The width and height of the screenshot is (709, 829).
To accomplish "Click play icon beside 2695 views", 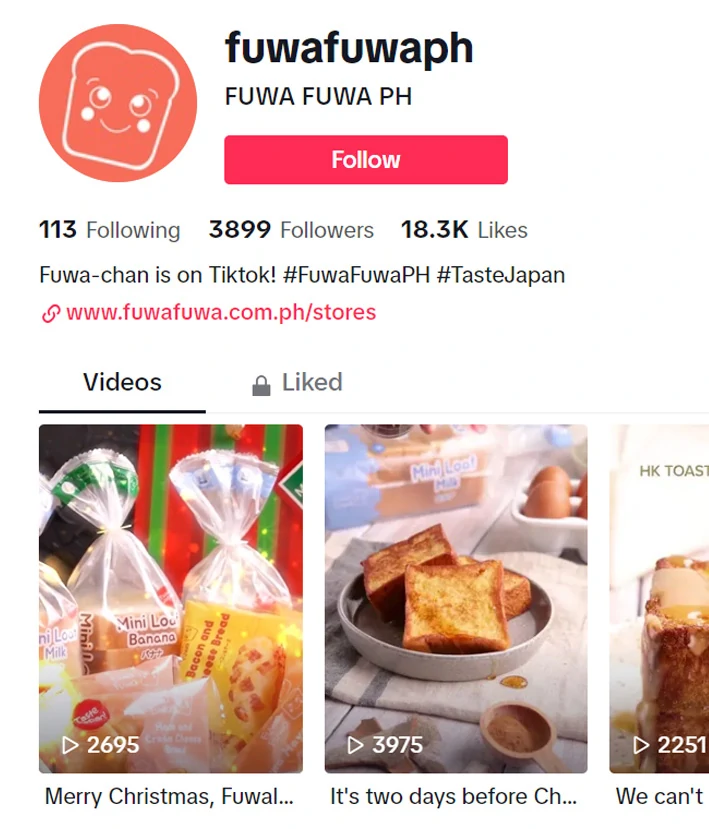I will click(70, 745).
